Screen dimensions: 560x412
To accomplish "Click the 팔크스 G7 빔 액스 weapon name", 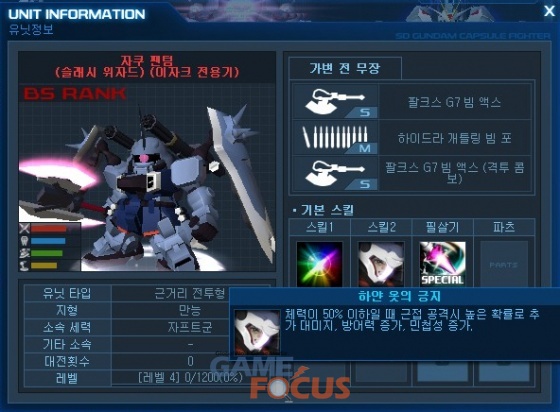I will [454, 102].
